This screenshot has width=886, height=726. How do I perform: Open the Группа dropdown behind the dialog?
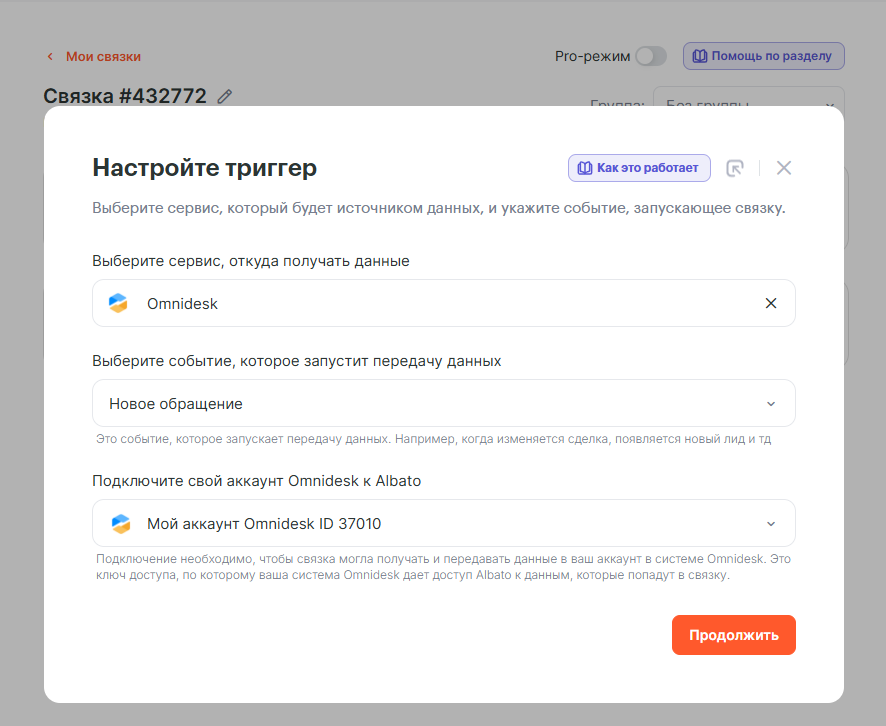pos(748,98)
